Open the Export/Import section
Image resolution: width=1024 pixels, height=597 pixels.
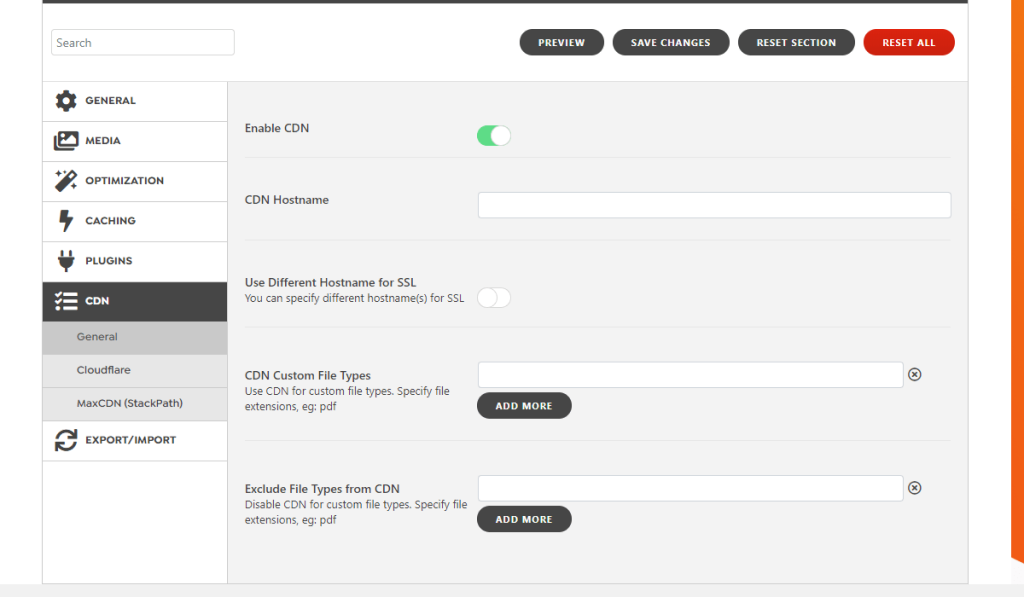(135, 441)
